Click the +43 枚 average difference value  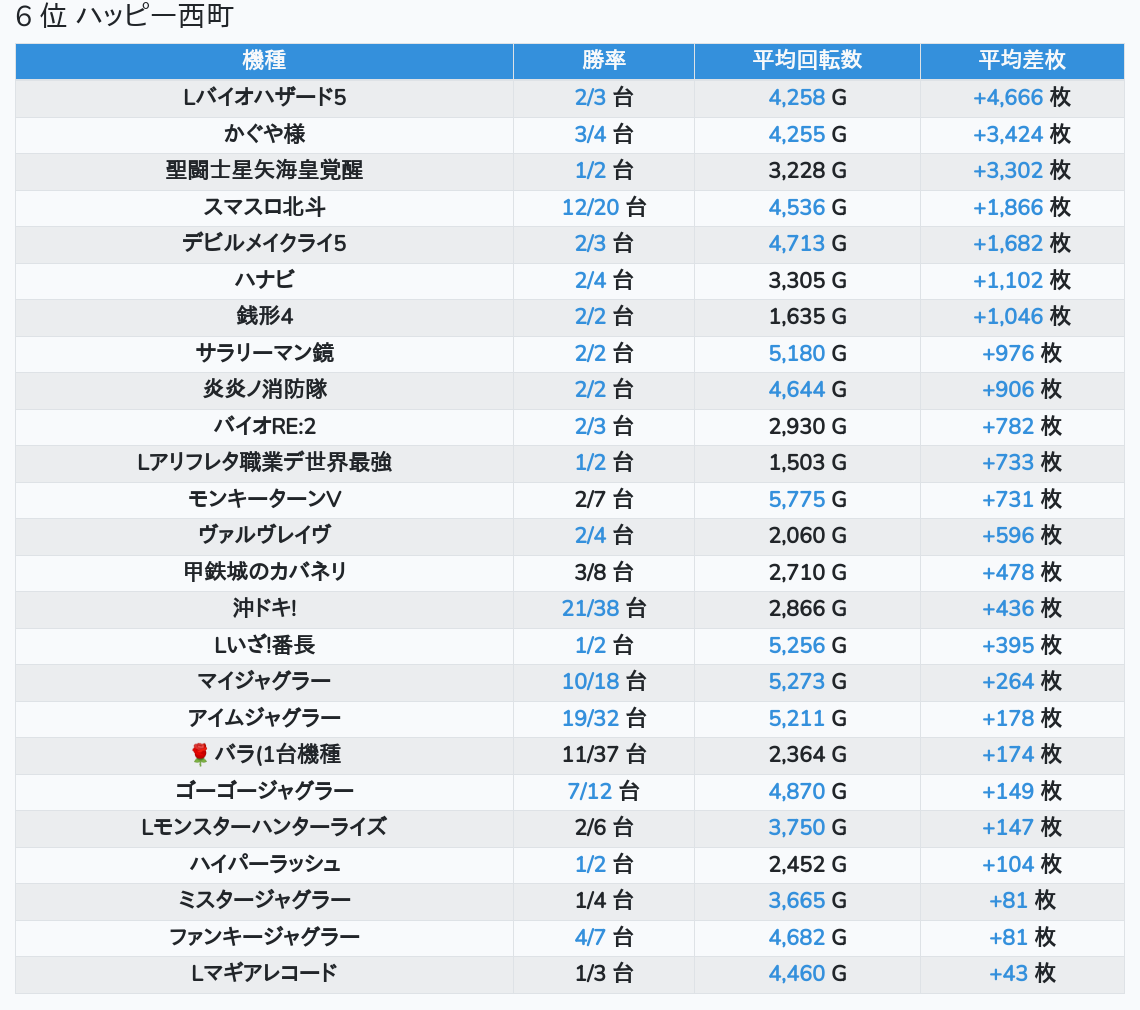(1022, 974)
